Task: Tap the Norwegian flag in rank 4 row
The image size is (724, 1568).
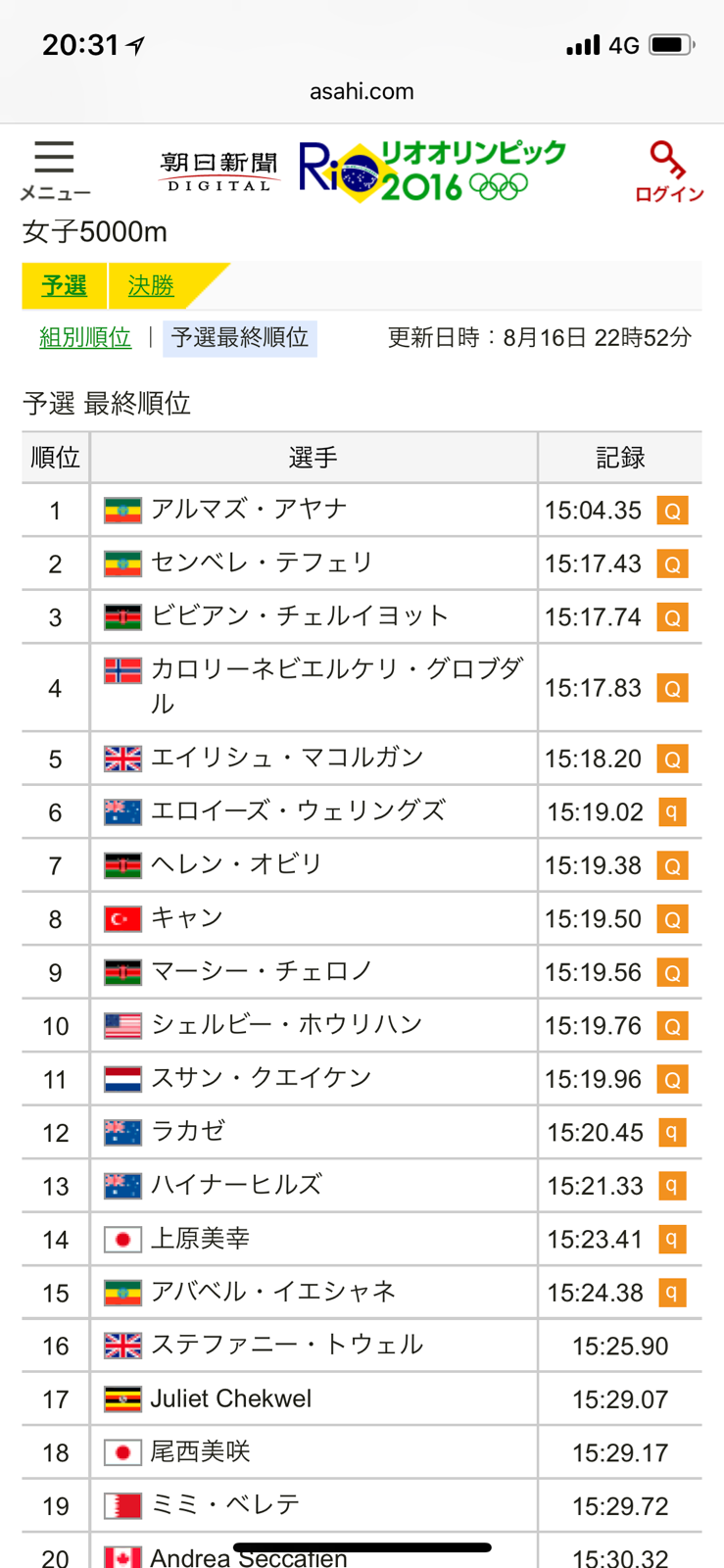Action: 122,670
